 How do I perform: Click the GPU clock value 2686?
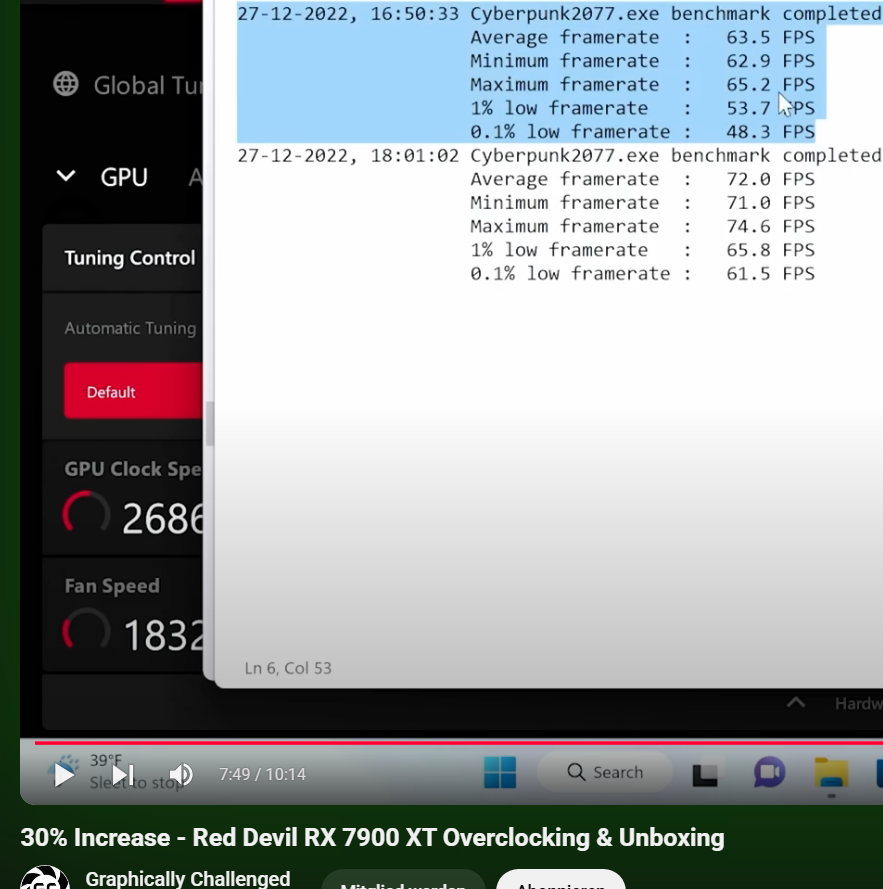click(x=163, y=519)
